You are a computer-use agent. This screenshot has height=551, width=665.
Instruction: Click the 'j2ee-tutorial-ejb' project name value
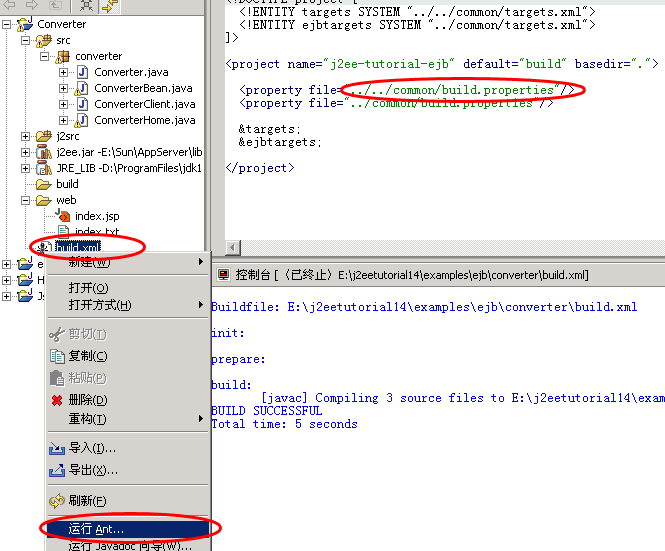389,64
